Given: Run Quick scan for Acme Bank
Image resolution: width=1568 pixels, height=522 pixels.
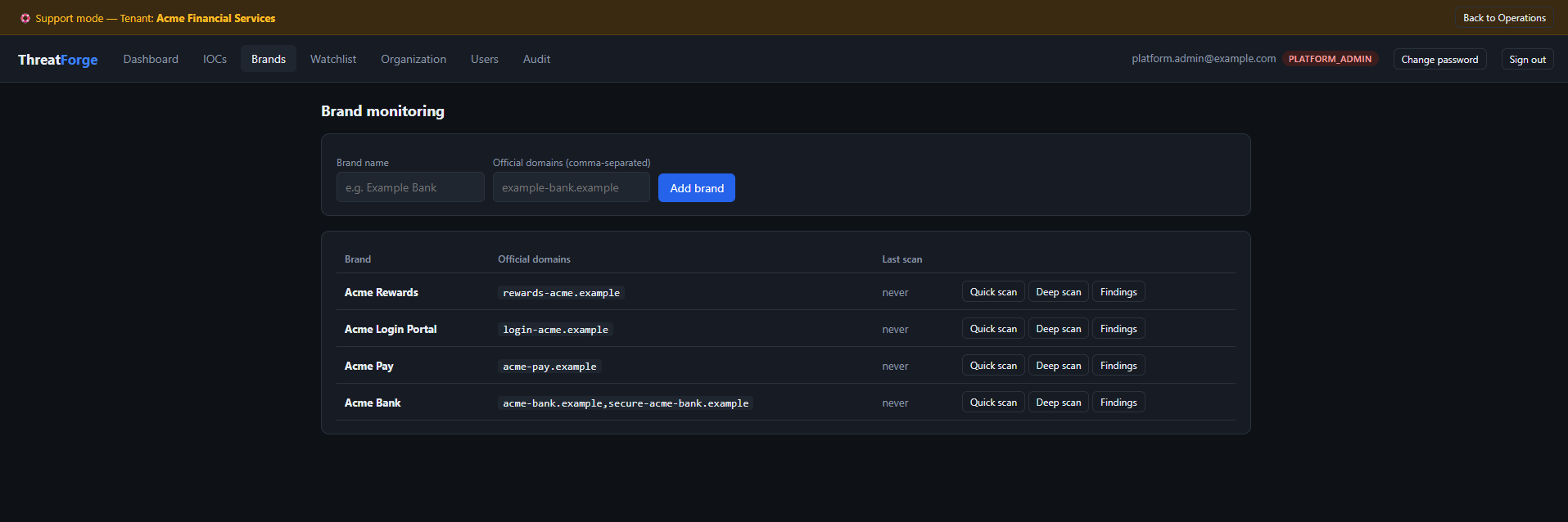Looking at the screenshot, I should pos(993,403).
